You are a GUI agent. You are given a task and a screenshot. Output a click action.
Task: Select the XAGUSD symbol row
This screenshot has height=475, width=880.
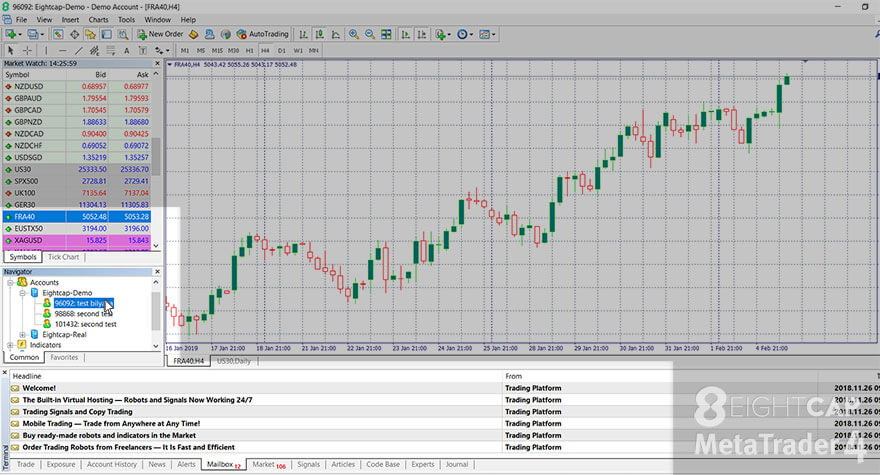pyautogui.click(x=77, y=240)
